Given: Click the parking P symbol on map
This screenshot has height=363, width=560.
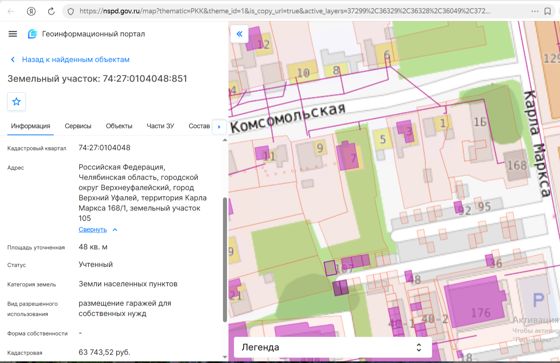Looking at the screenshot, I should [x=538, y=300].
